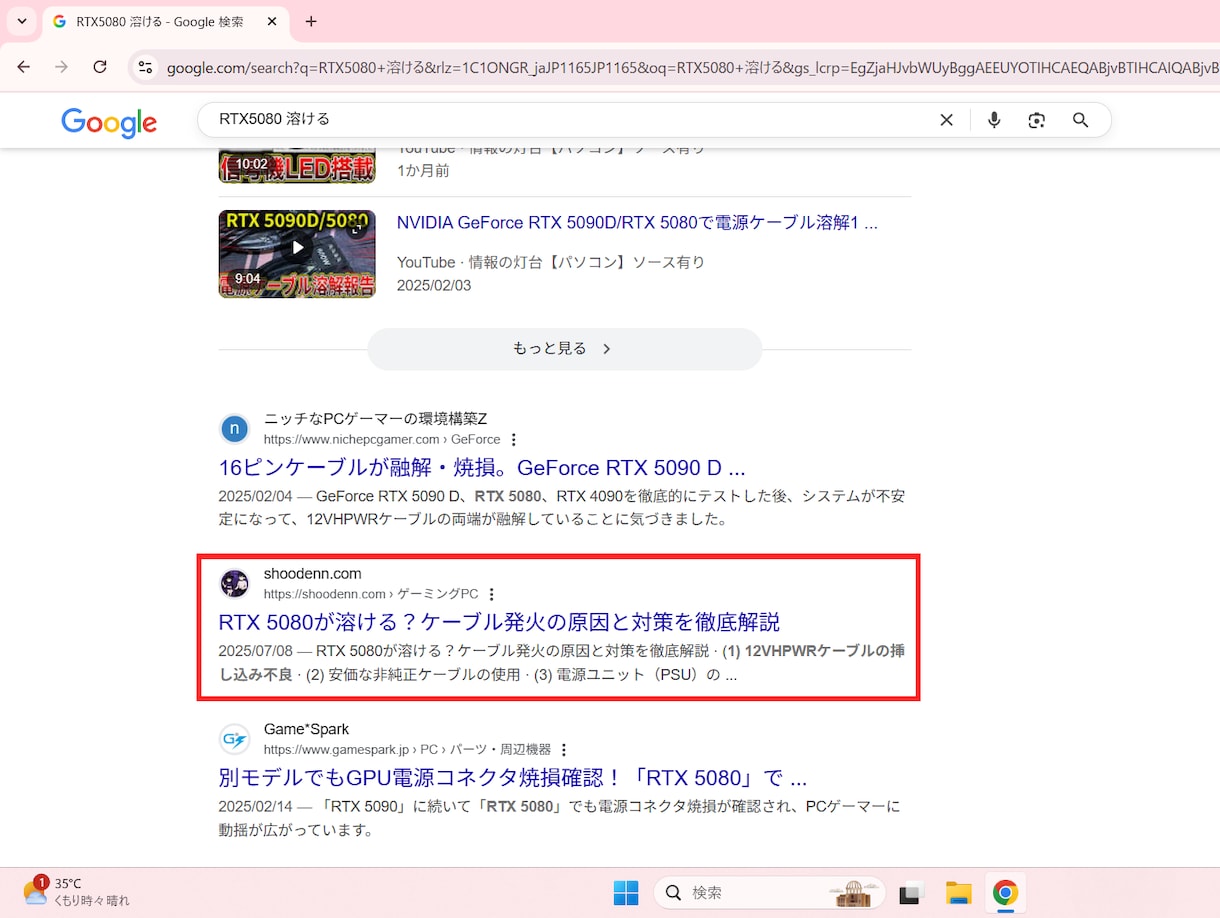Close the RTX5080 Google search tab
Viewport: 1220px width, 918px height.
point(272,21)
